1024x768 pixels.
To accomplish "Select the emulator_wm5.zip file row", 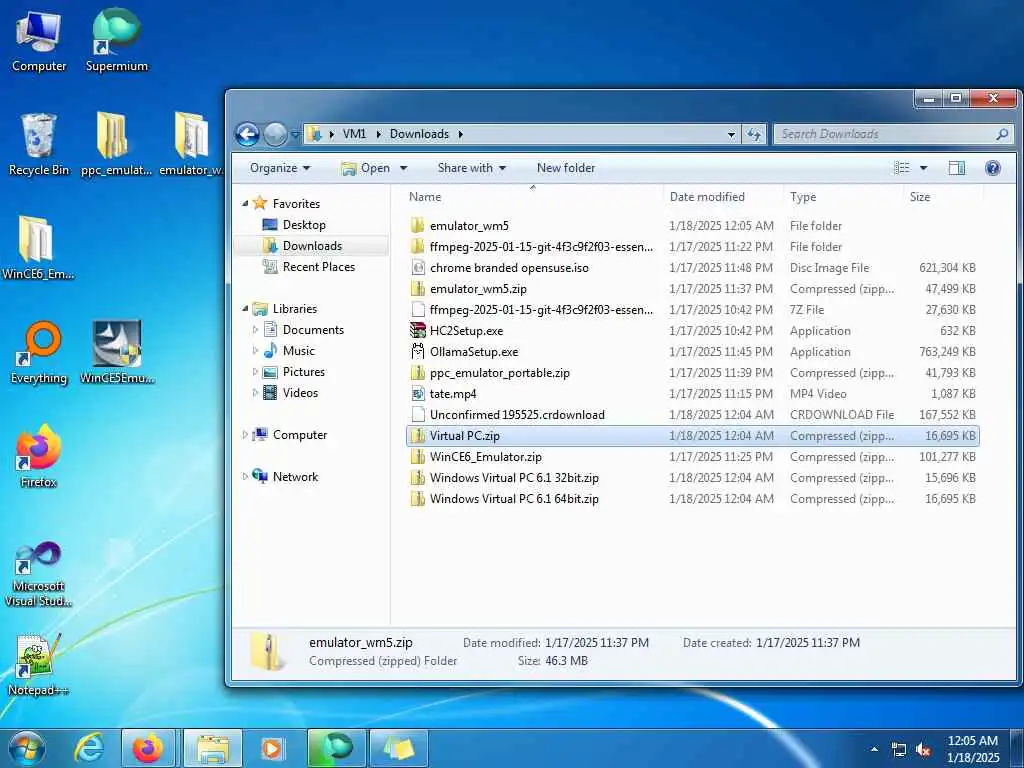I will (x=692, y=289).
